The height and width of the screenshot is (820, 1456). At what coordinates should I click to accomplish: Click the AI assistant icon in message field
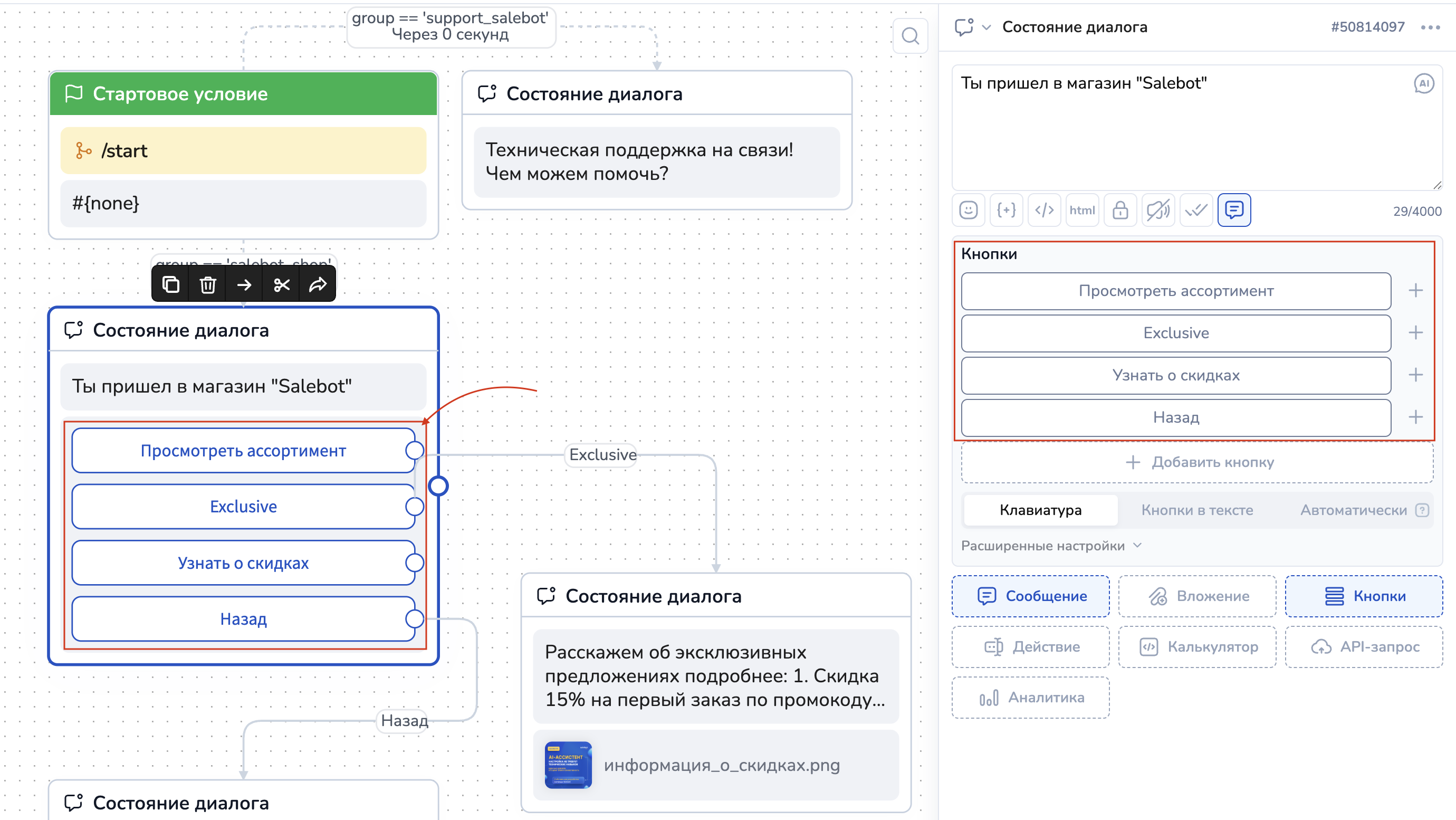1423,84
